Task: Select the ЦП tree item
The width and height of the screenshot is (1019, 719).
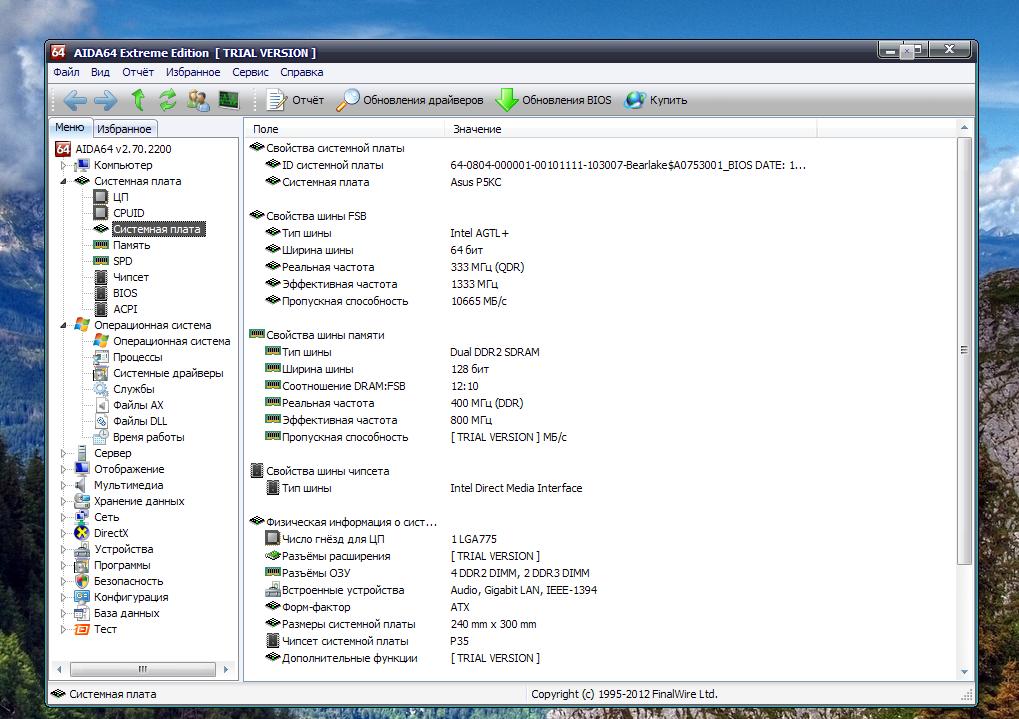Action: [121, 197]
